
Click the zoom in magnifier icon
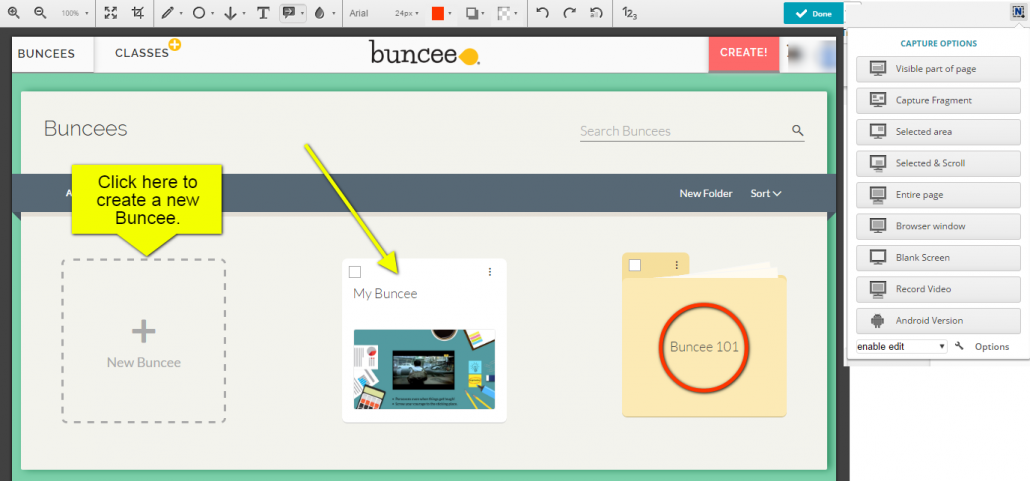point(14,13)
